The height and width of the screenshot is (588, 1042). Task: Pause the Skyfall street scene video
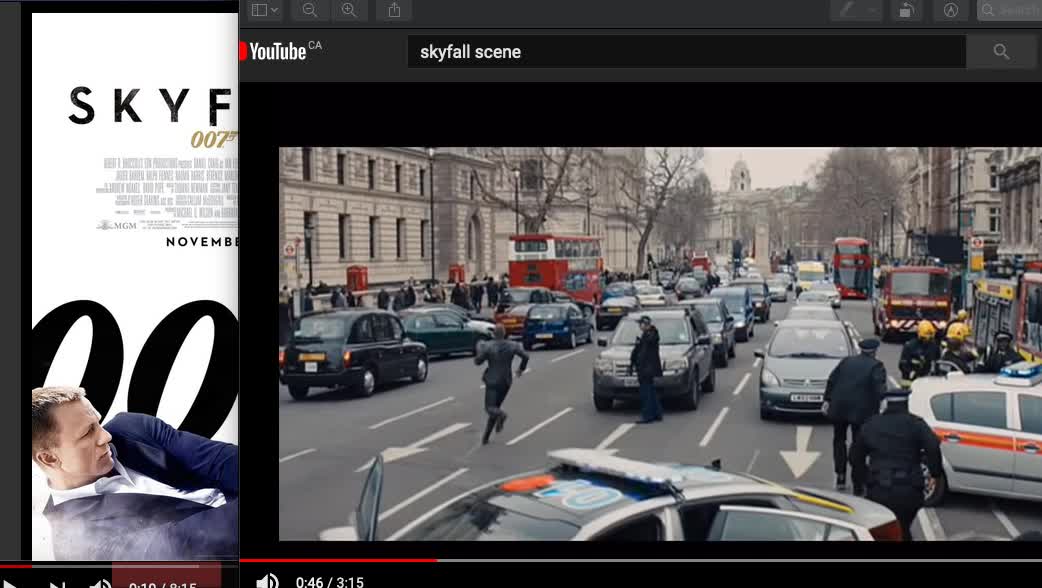pos(661,343)
